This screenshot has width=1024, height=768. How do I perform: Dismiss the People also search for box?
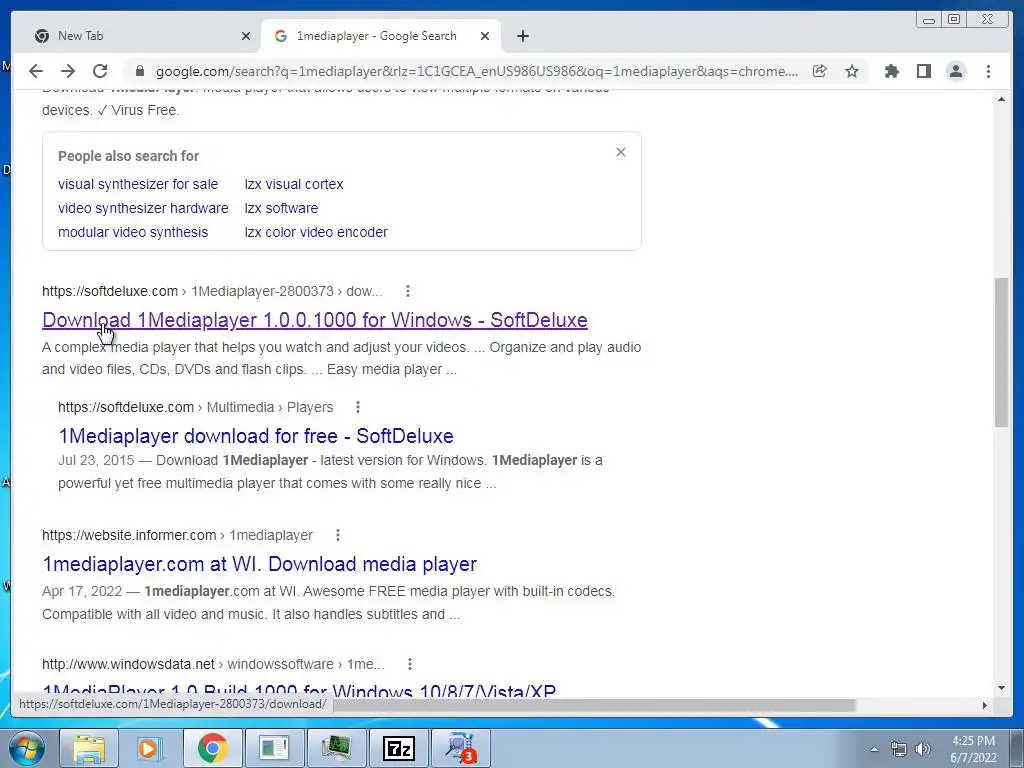tap(620, 152)
